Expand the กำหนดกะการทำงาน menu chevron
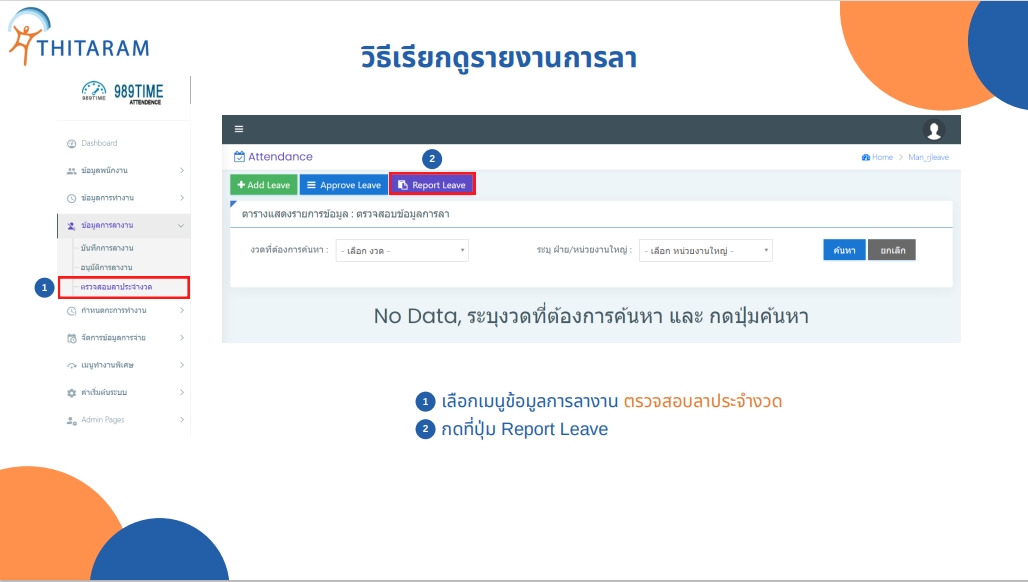 tap(181, 311)
